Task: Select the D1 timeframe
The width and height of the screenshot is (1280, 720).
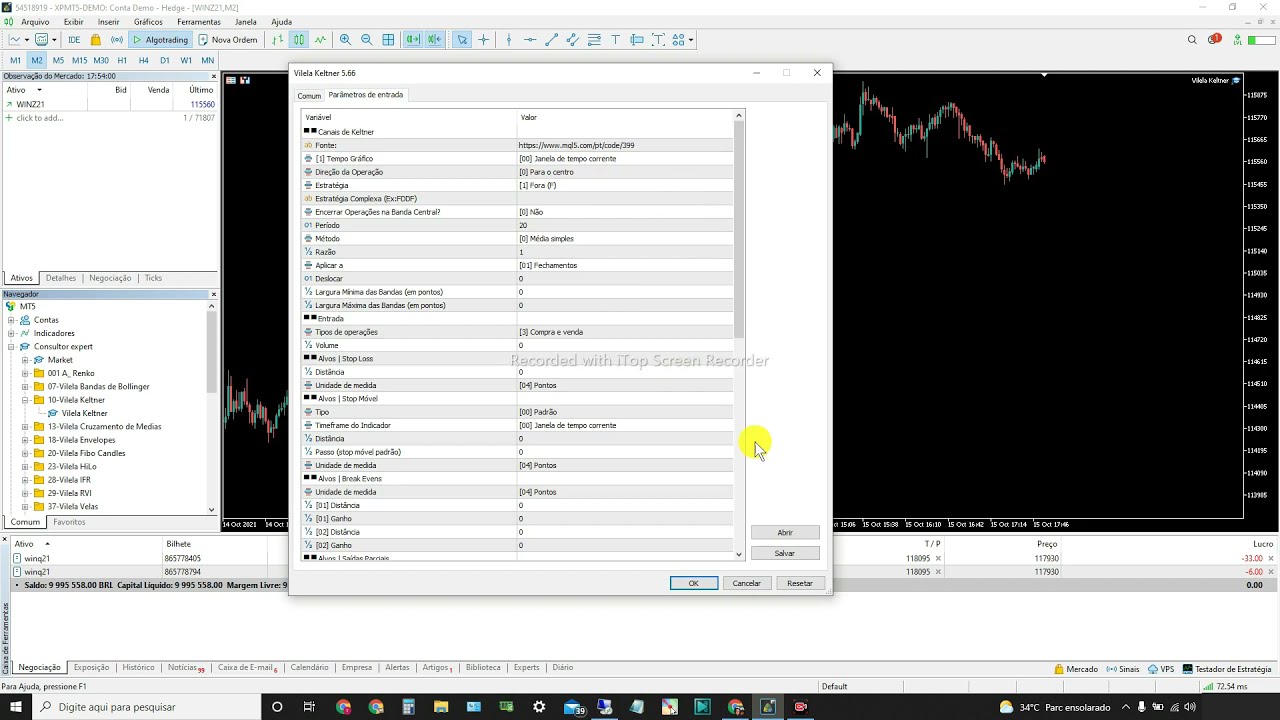Action: [165, 60]
